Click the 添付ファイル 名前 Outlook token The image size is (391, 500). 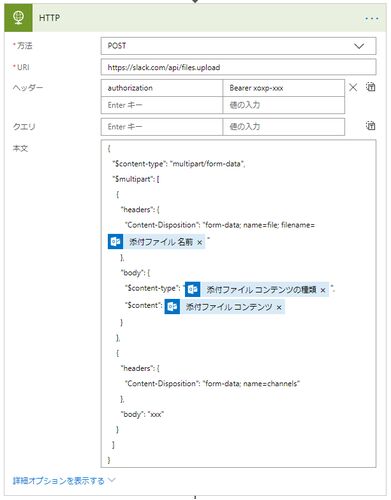tap(156, 242)
